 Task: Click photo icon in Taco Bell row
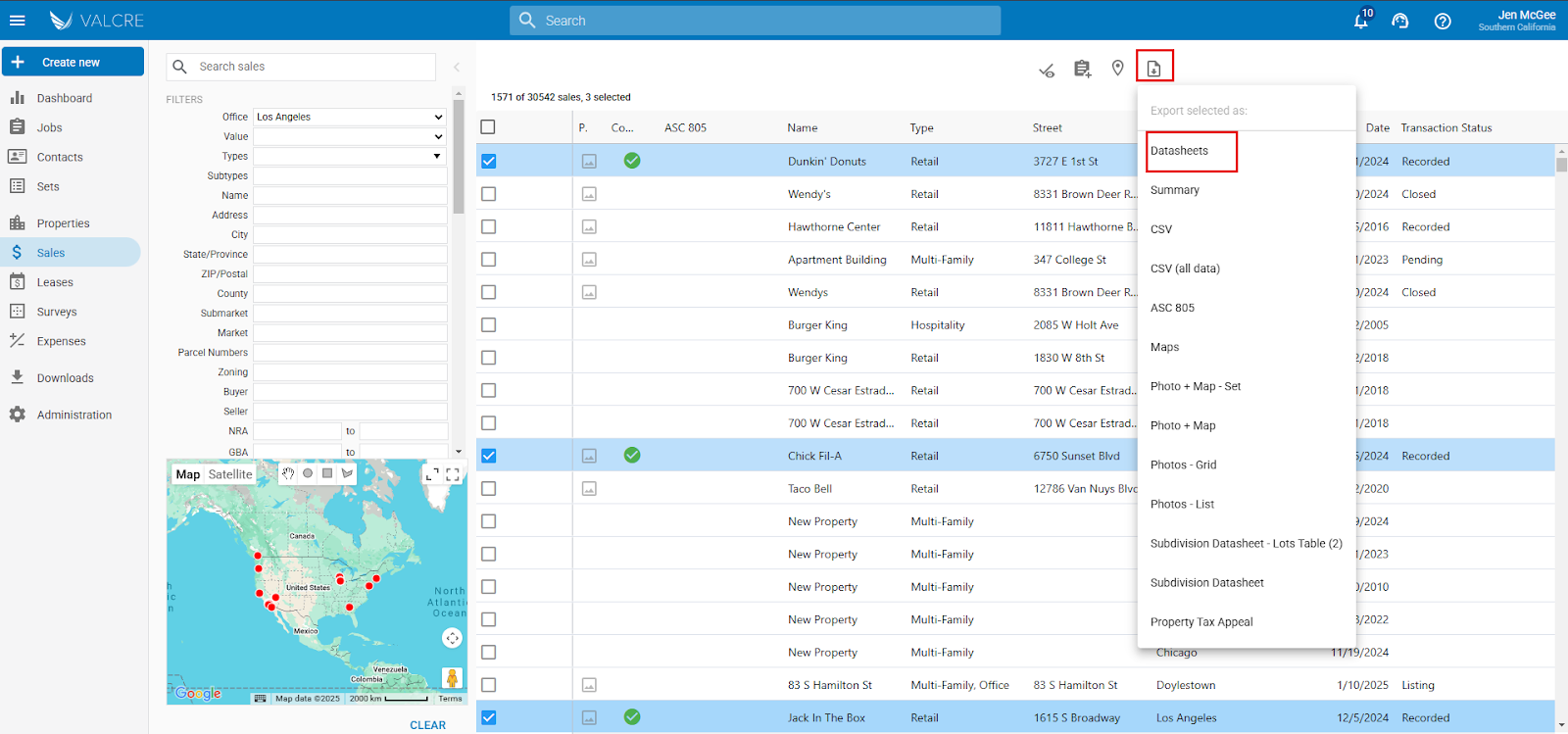click(589, 489)
